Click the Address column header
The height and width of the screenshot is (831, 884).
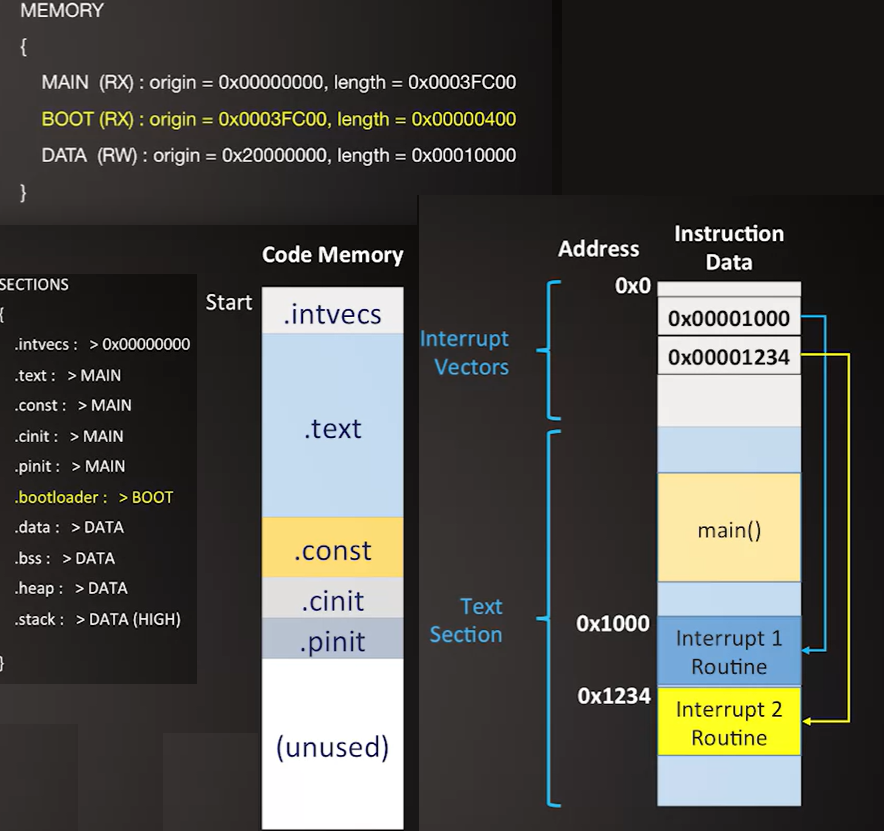[x=599, y=249]
